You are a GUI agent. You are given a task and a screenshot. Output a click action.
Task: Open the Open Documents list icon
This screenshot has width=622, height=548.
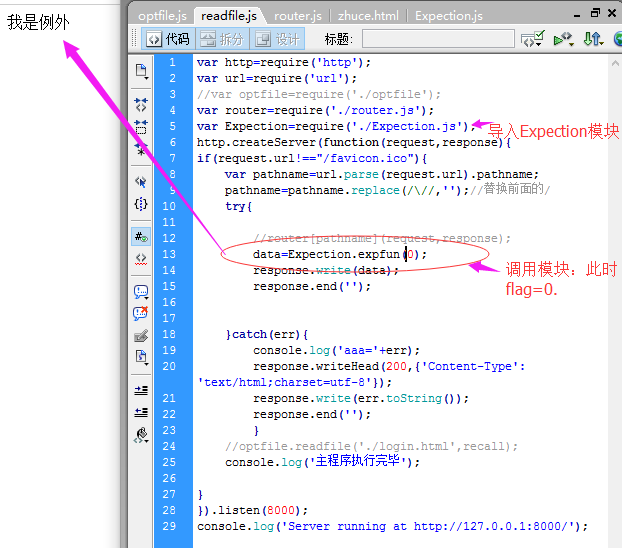[x=141, y=71]
